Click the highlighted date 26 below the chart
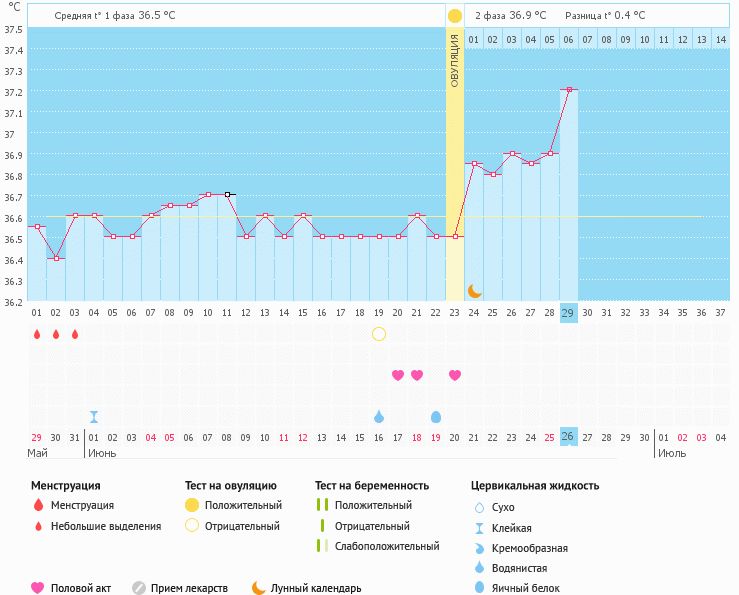739x595 pixels. [x=569, y=437]
